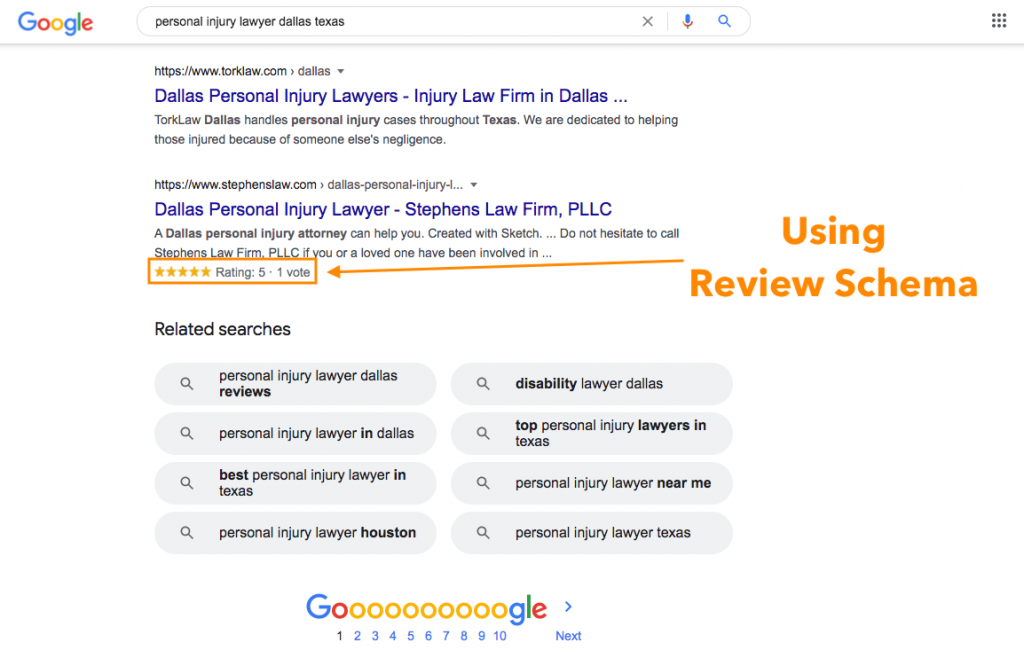Go to results page 8
The height and width of the screenshot is (666, 1024).
pyautogui.click(x=464, y=636)
